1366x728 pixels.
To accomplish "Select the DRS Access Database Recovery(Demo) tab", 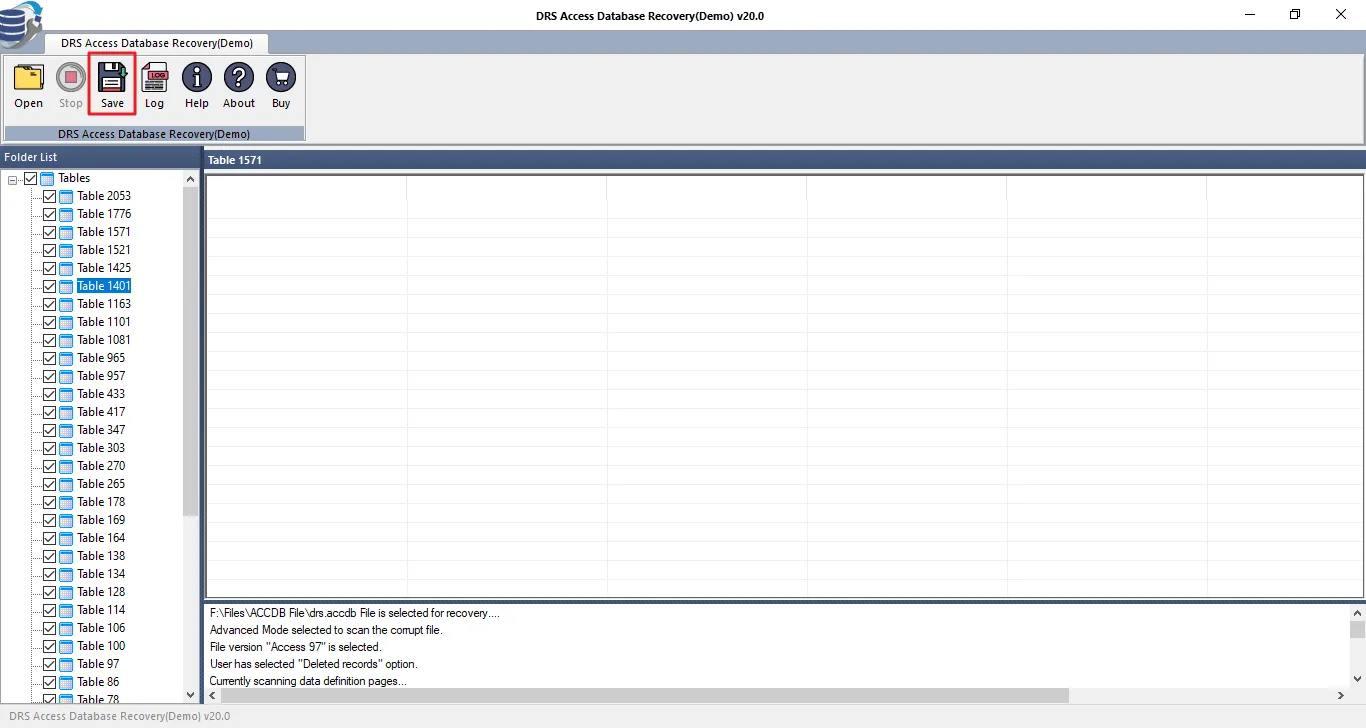I will 156,43.
